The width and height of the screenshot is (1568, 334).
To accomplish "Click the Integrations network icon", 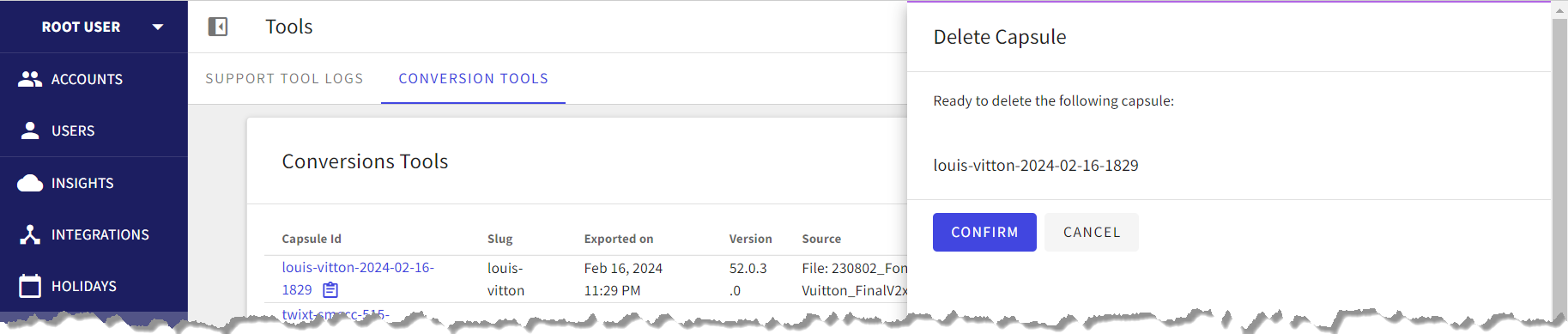I will 30,234.
